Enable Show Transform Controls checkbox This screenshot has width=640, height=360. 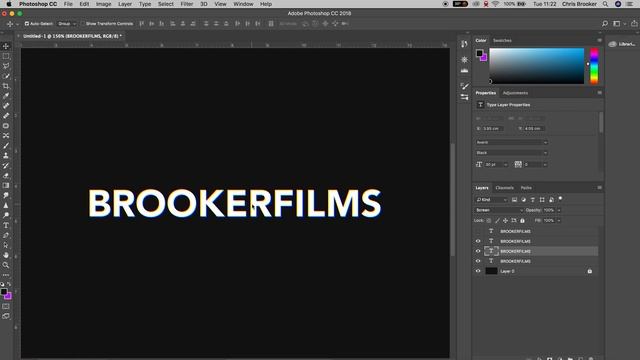click(x=82, y=24)
